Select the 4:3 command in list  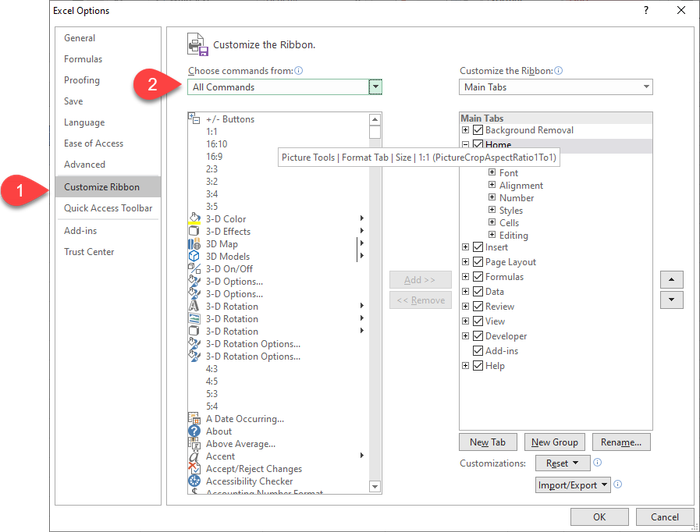click(212, 369)
